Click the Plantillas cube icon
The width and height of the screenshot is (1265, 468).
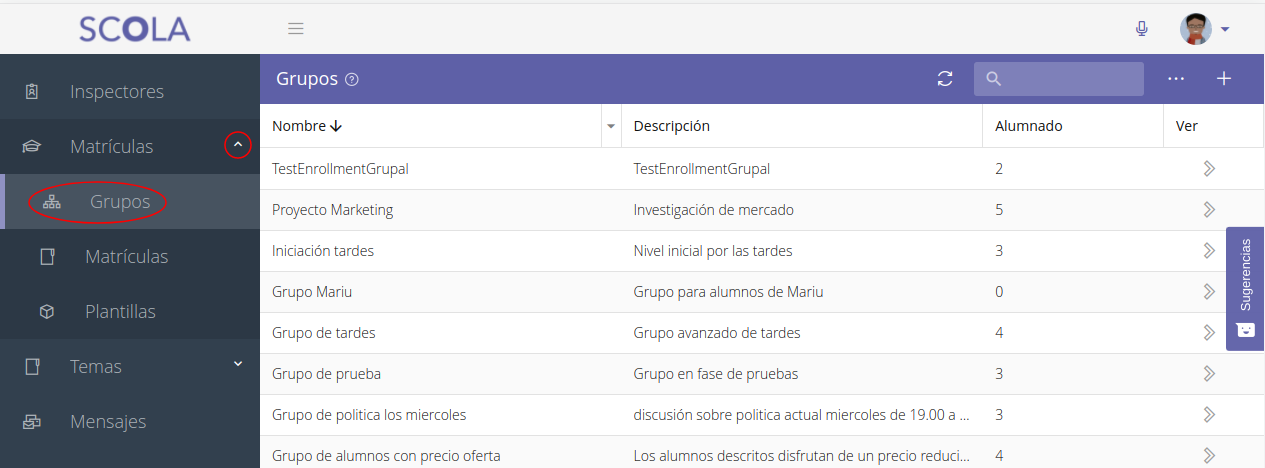tap(46, 312)
